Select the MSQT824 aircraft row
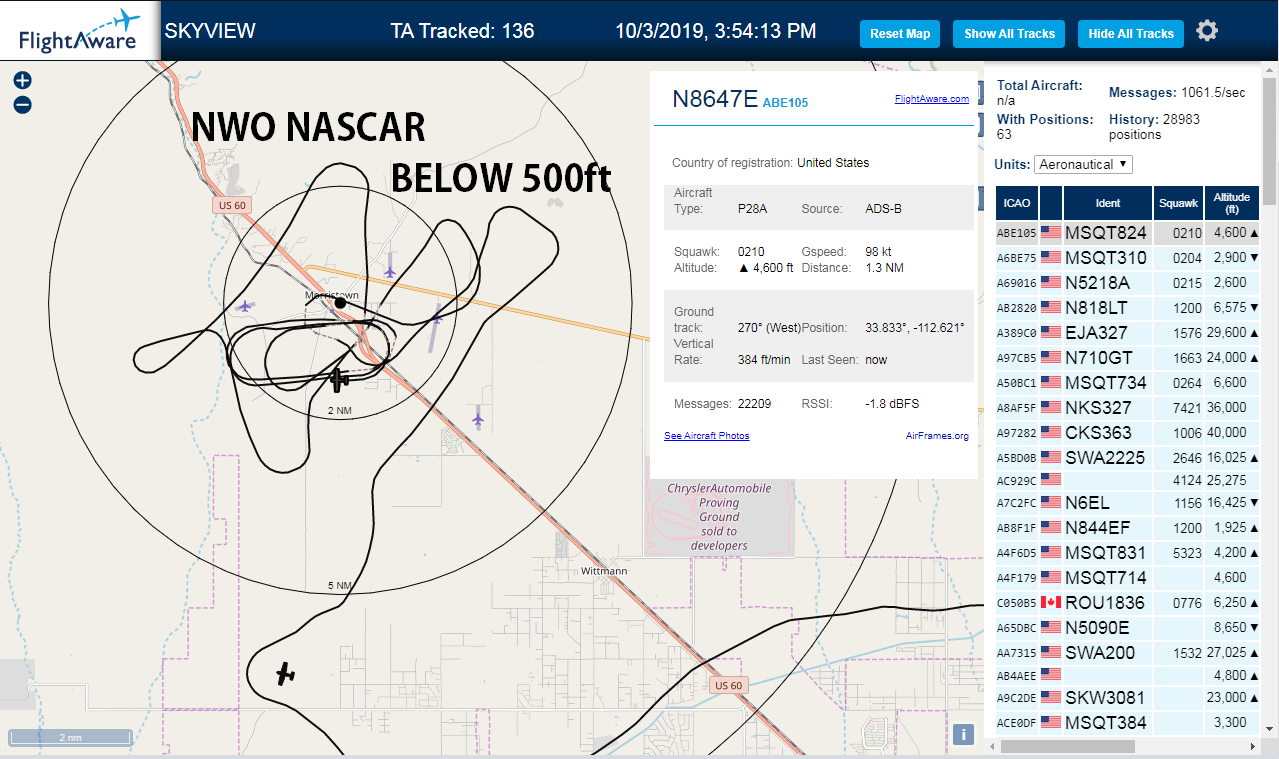 click(x=1128, y=233)
